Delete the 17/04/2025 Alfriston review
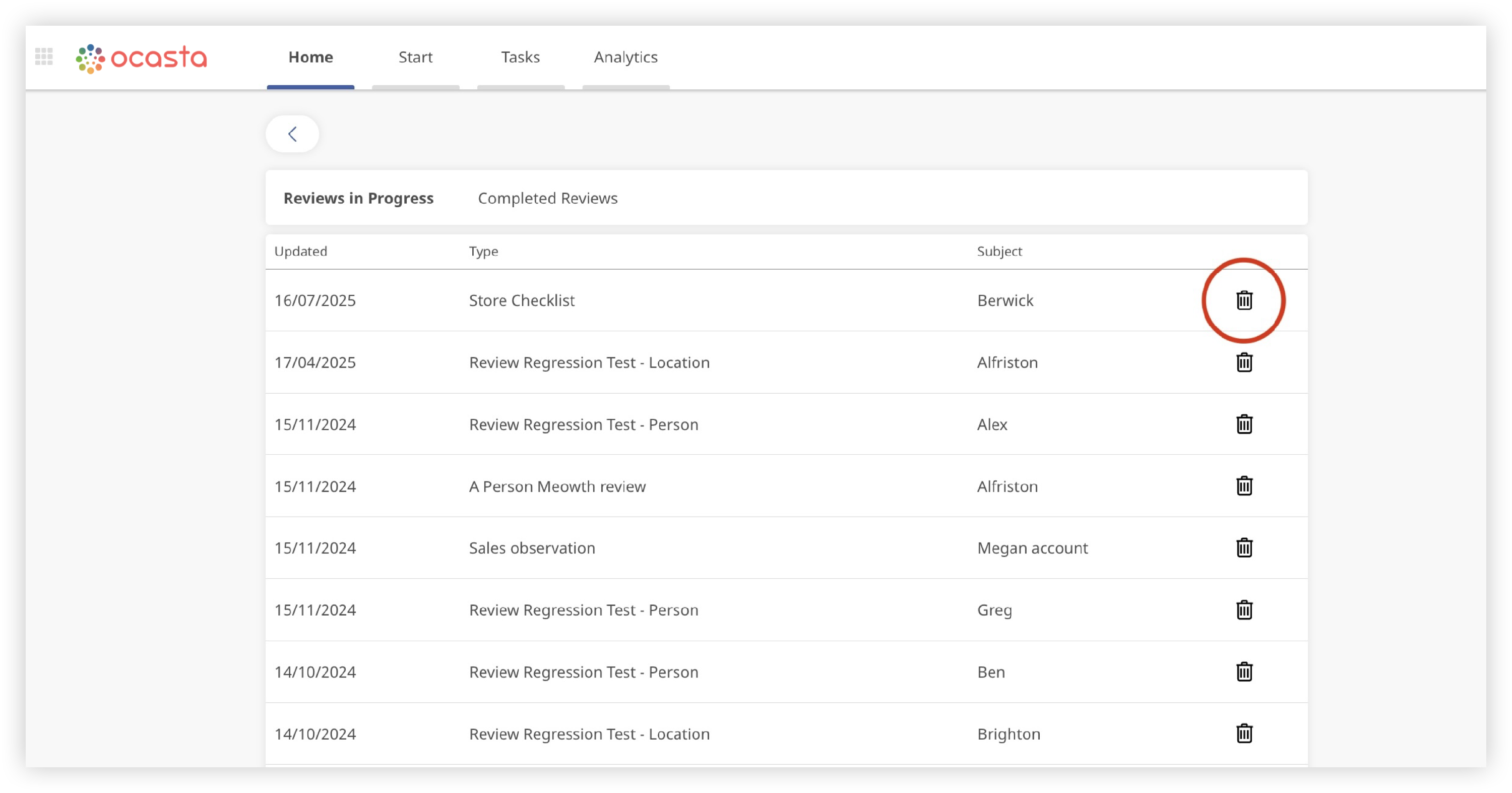Screen dimensions: 1512x793 tap(1244, 362)
